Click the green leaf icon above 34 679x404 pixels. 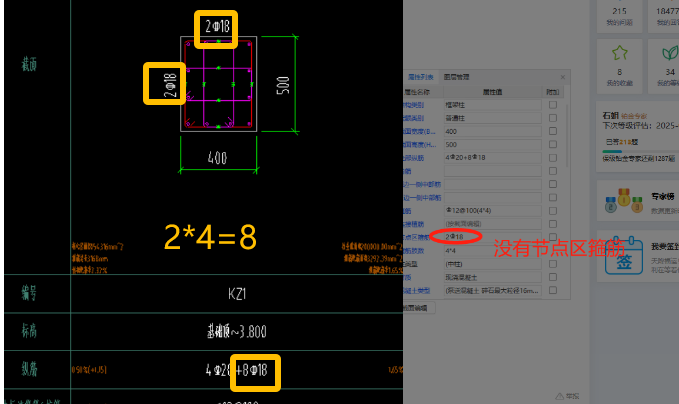670,53
